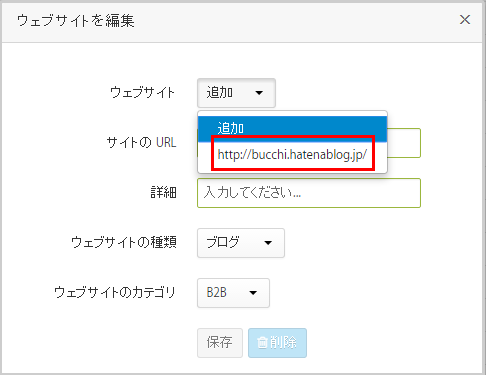Click the 保存 button
This screenshot has height=375, width=486.
[220, 343]
